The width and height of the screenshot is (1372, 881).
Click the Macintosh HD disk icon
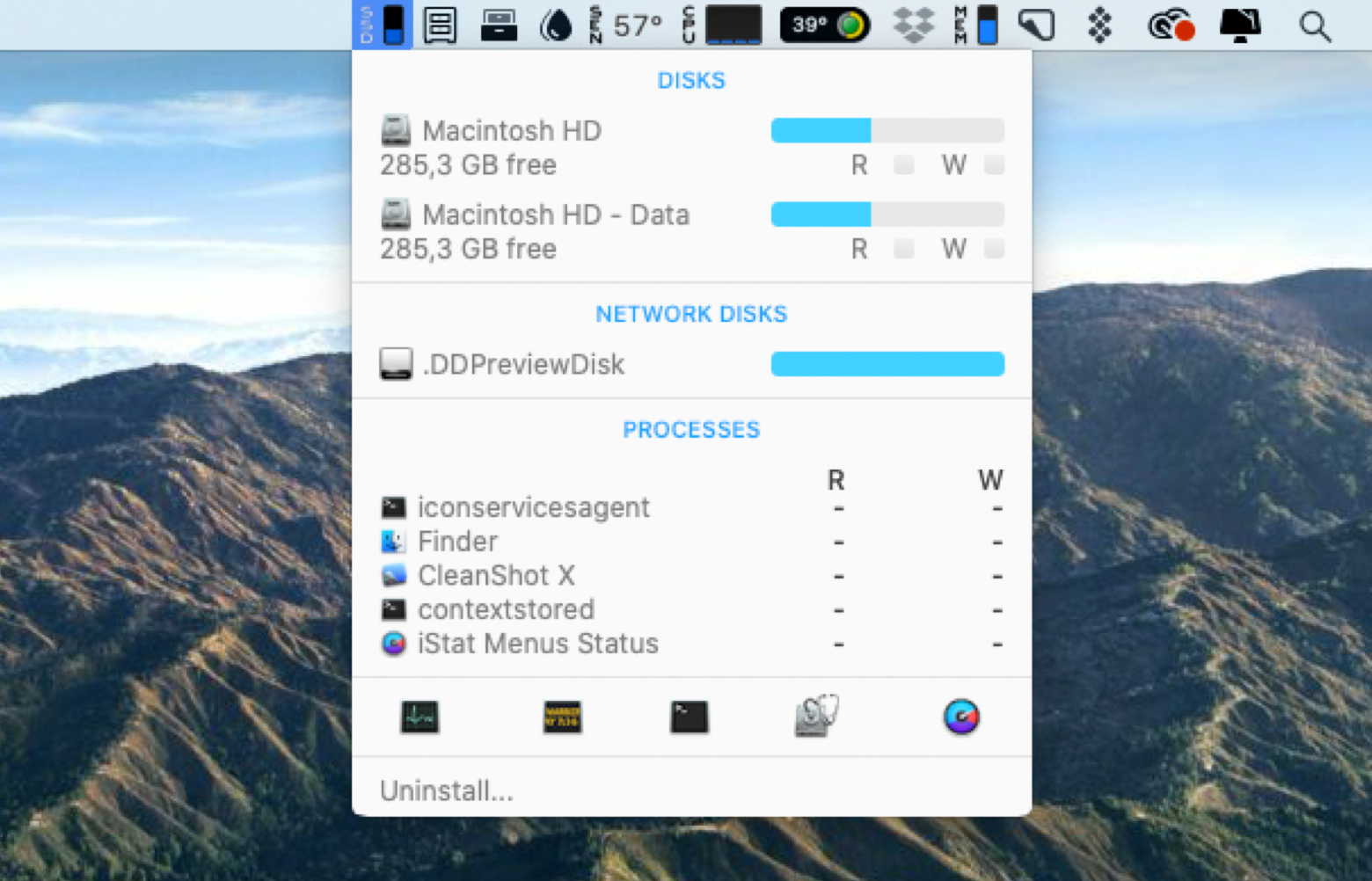click(396, 128)
